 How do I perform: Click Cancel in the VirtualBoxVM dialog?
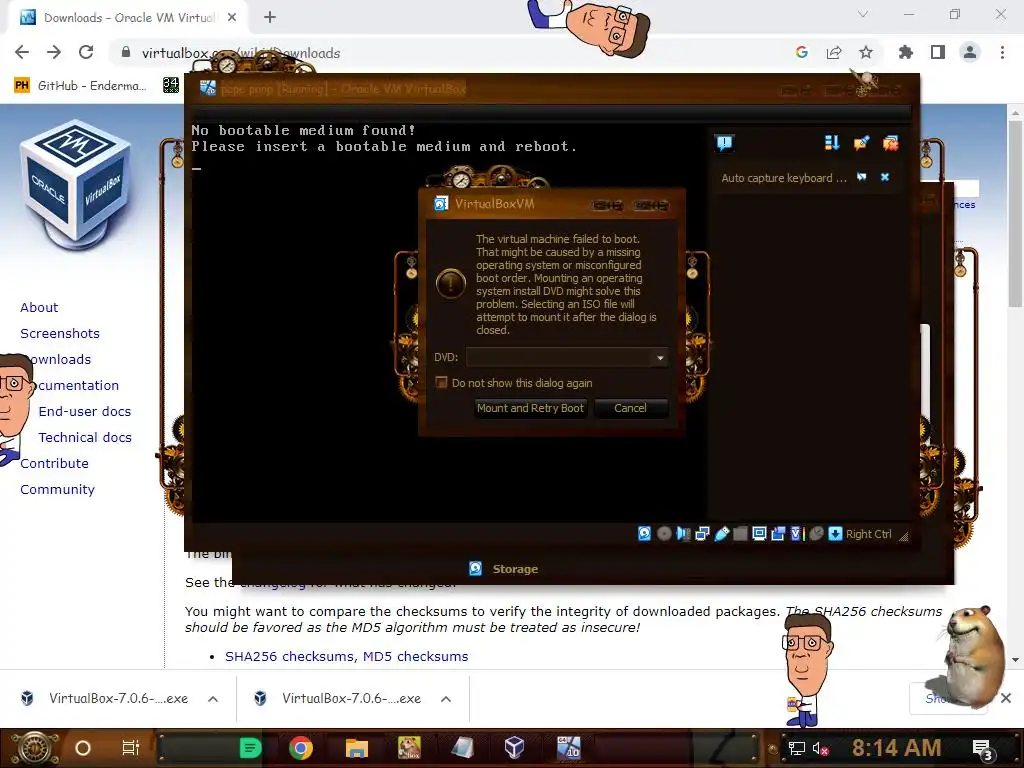click(630, 408)
